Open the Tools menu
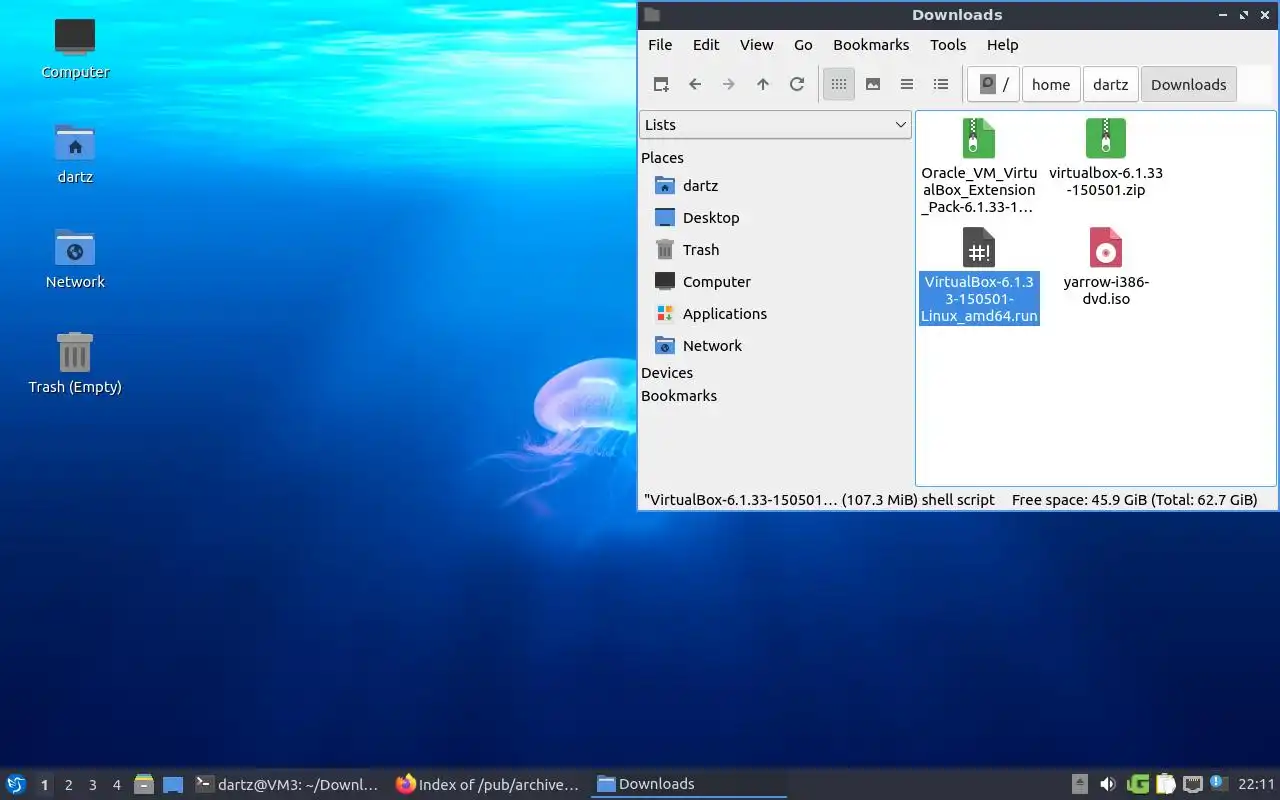Viewport: 1280px width, 800px height. tap(948, 45)
